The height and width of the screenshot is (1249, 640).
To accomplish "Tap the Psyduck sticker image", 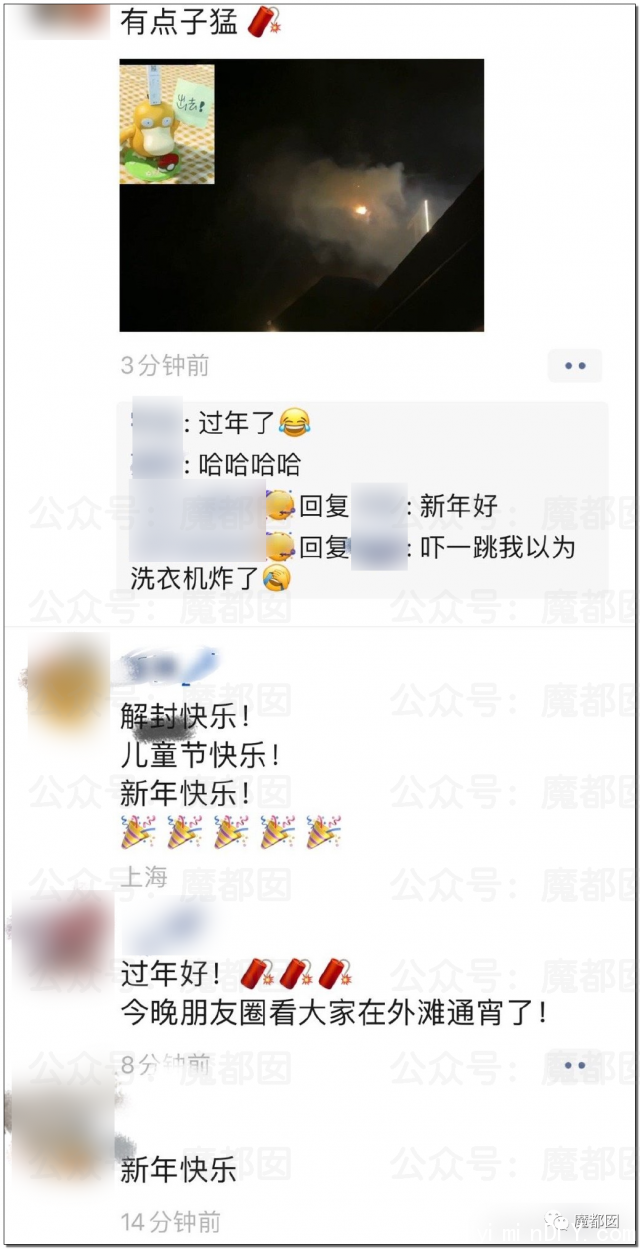I will coord(167,124).
